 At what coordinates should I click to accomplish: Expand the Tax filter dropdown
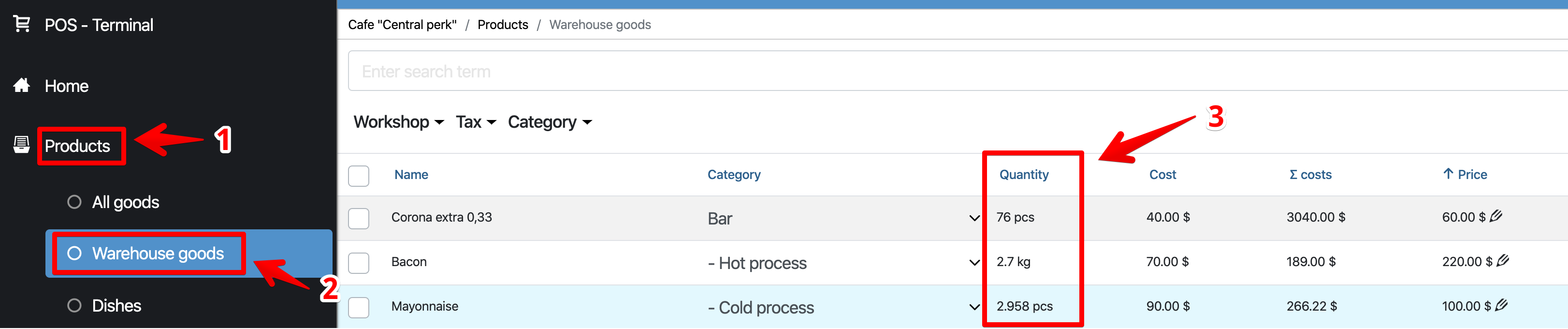tap(476, 122)
